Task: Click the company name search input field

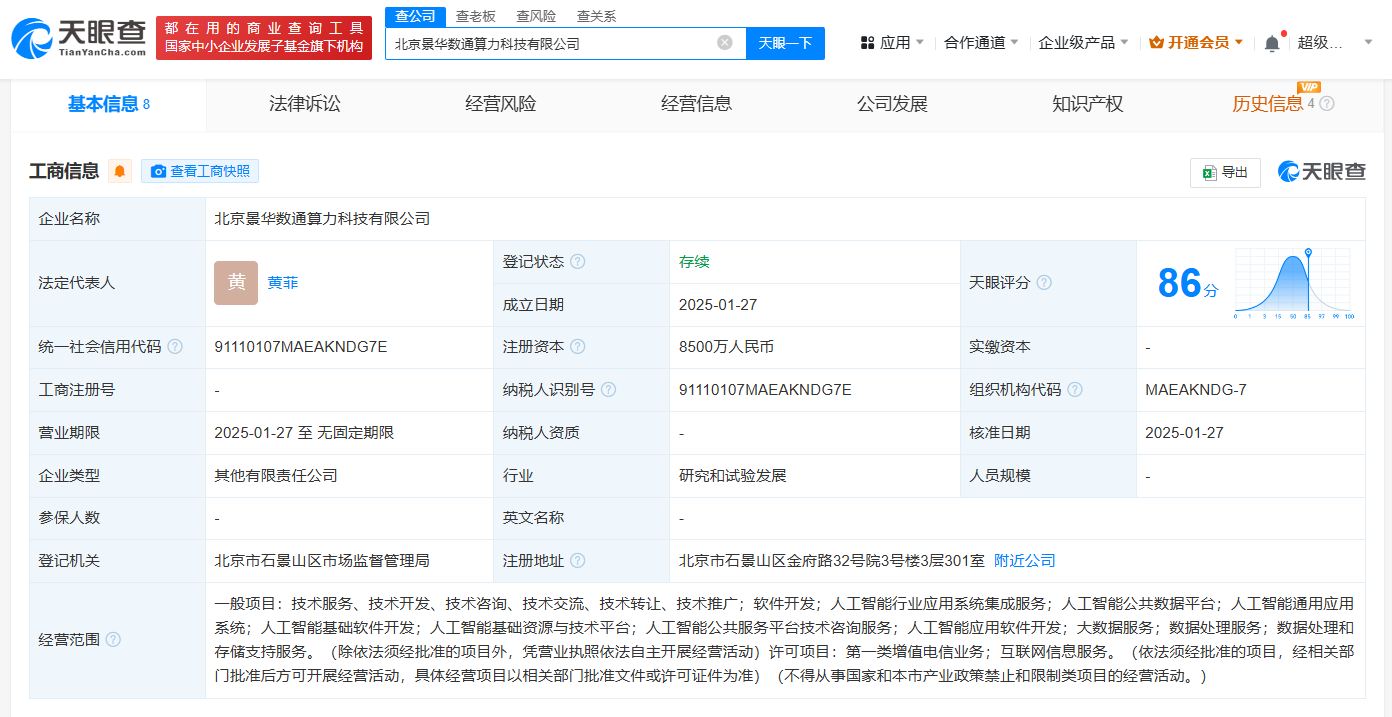Action: pos(550,43)
